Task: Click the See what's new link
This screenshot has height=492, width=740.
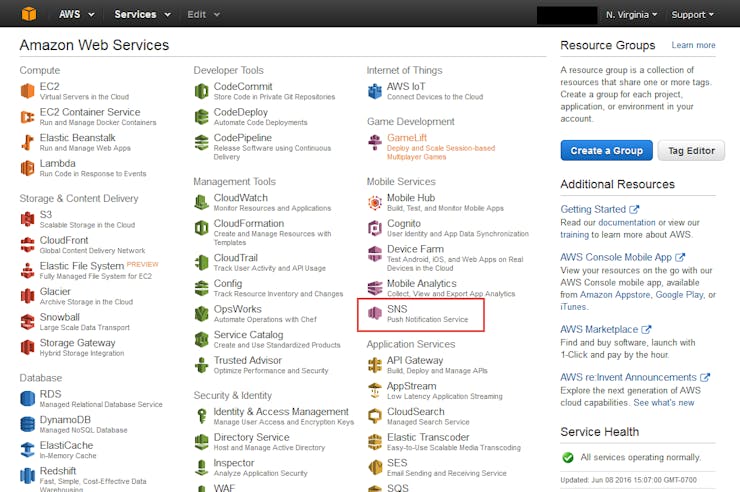Action: (664, 402)
